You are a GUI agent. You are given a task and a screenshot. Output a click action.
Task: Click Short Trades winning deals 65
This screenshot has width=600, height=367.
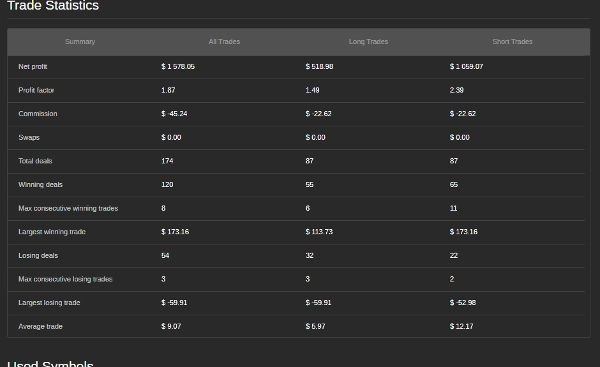453,185
